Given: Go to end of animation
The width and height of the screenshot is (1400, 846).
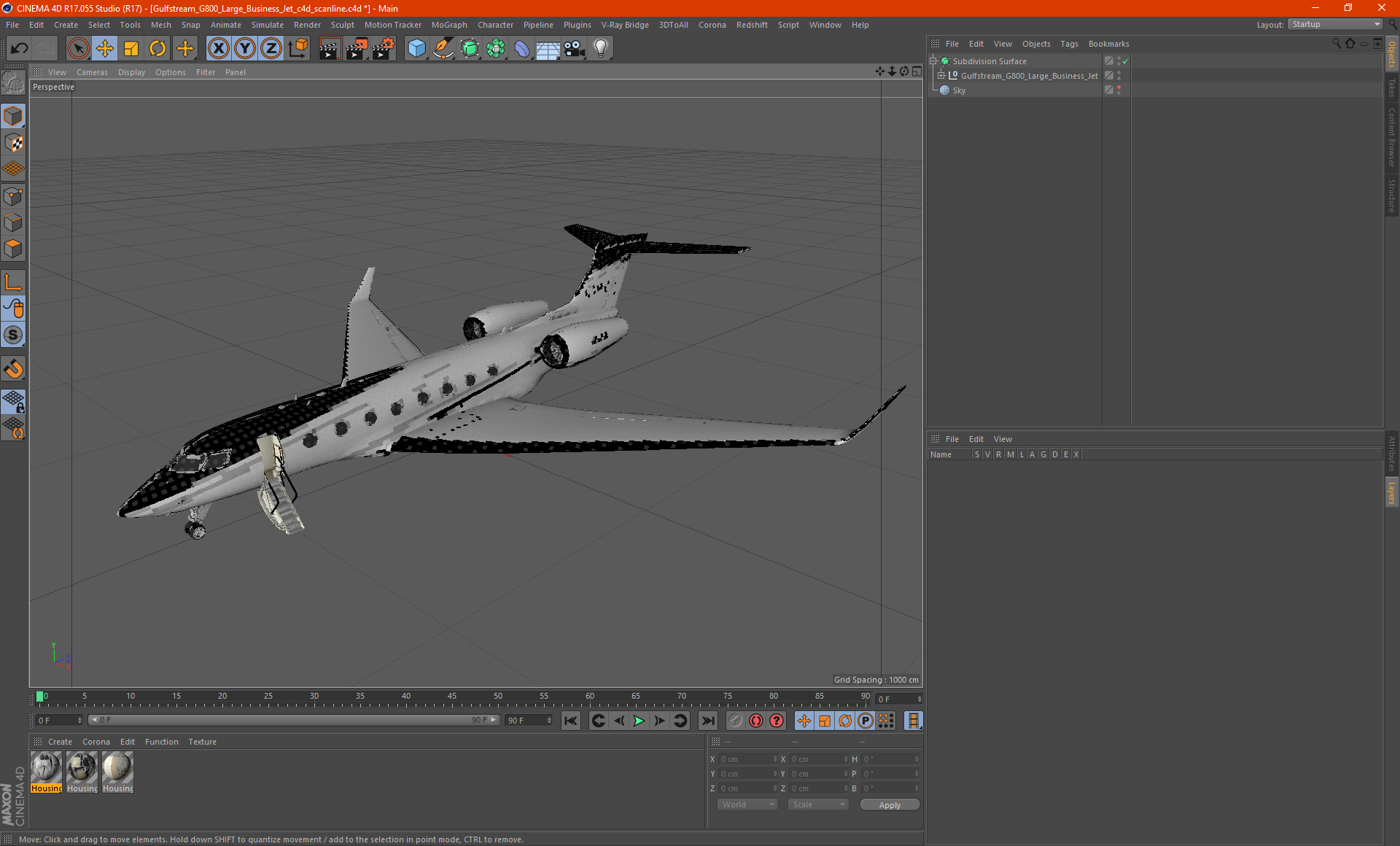Looking at the screenshot, I should click(707, 721).
